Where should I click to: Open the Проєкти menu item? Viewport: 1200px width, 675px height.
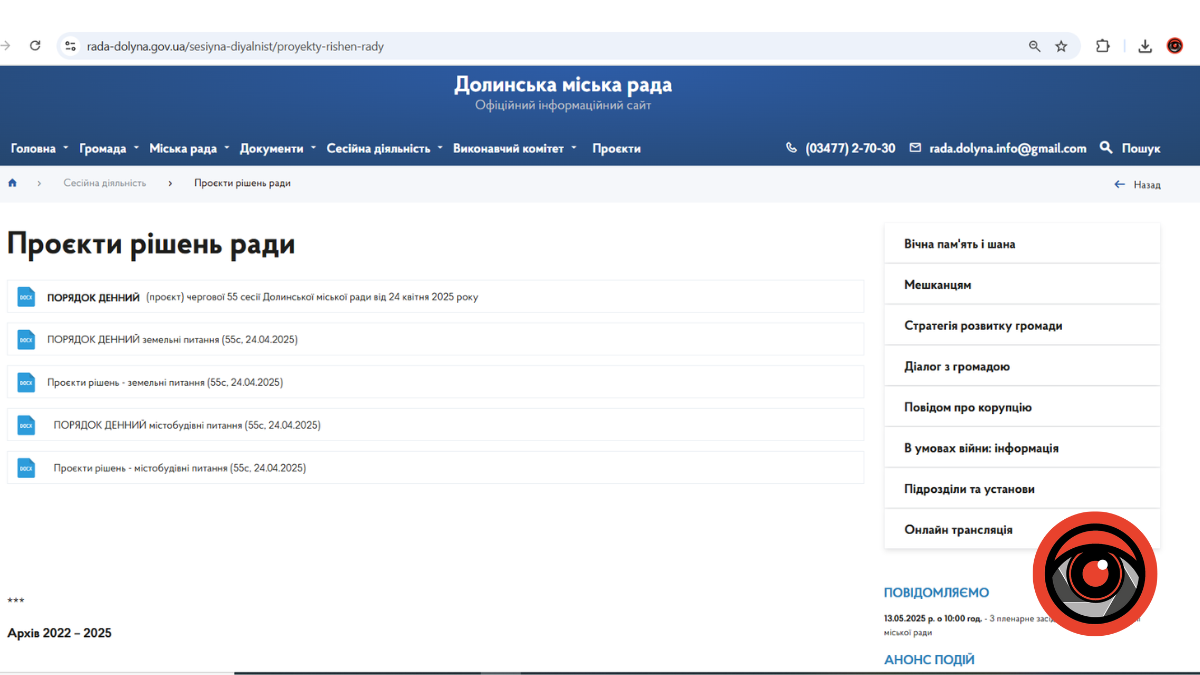point(616,148)
